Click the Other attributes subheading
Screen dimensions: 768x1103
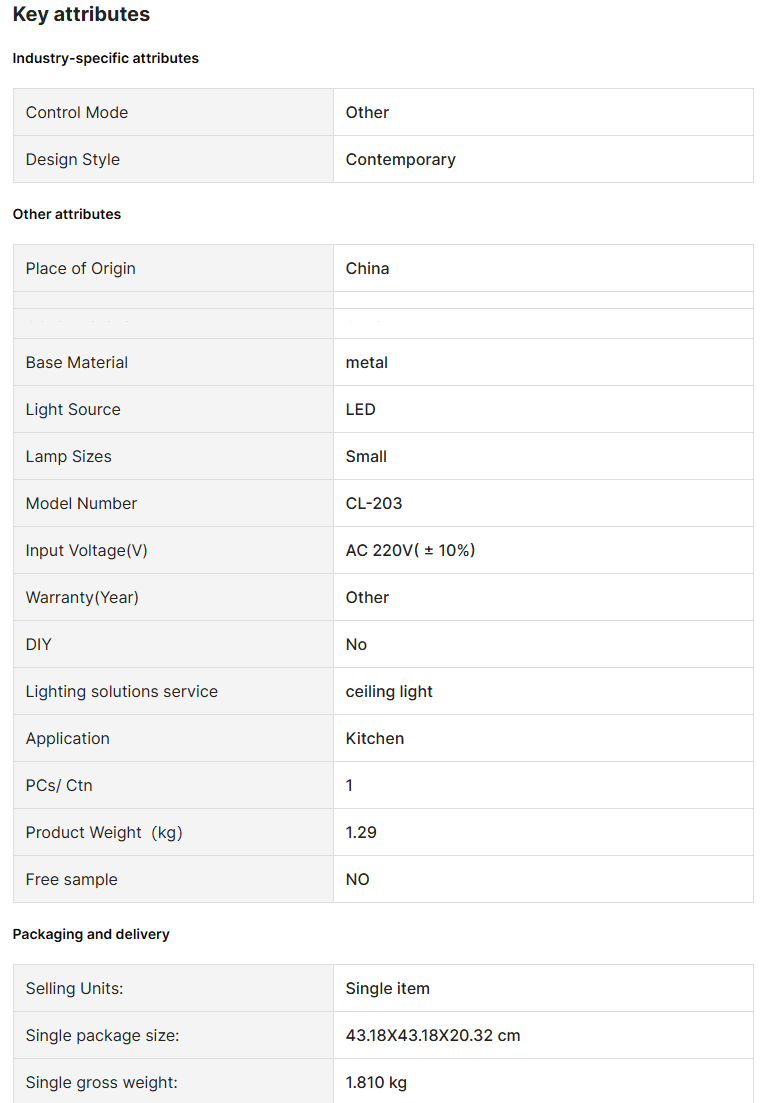pyautogui.click(x=66, y=214)
